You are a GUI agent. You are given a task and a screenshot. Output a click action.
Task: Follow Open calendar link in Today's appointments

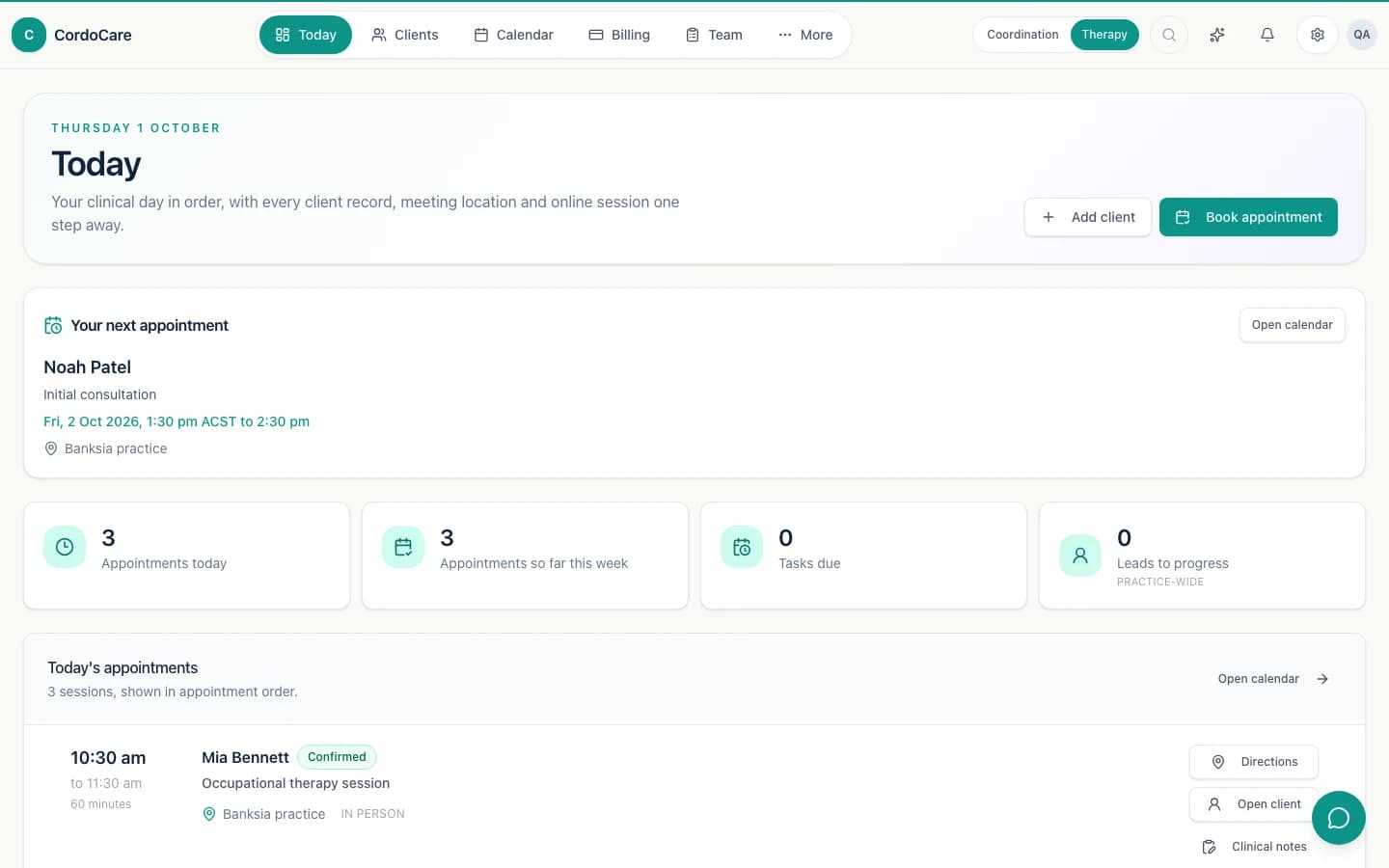pos(1273,679)
